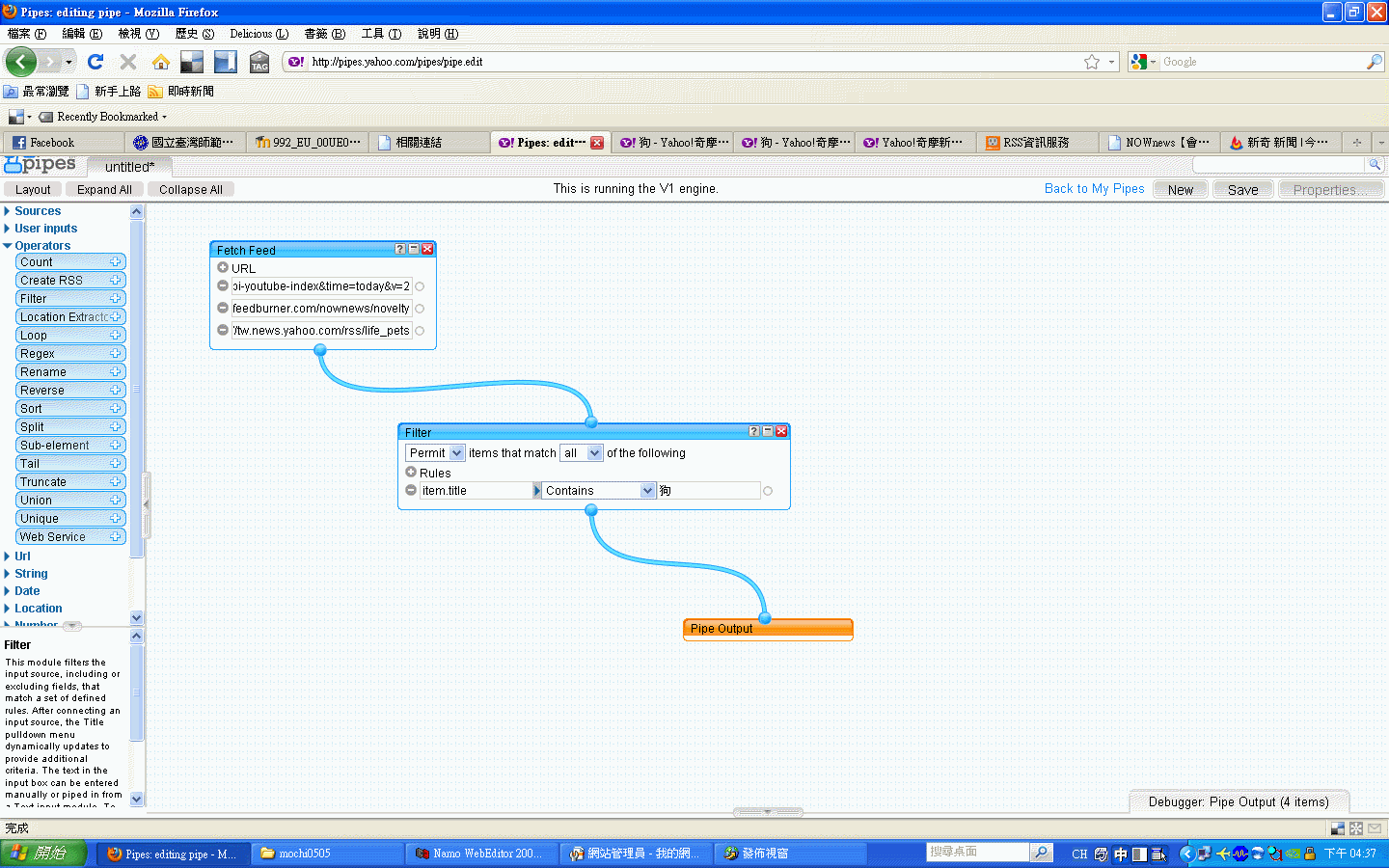The width and height of the screenshot is (1389, 868).
Task: Click the Save button
Action: point(1242,190)
